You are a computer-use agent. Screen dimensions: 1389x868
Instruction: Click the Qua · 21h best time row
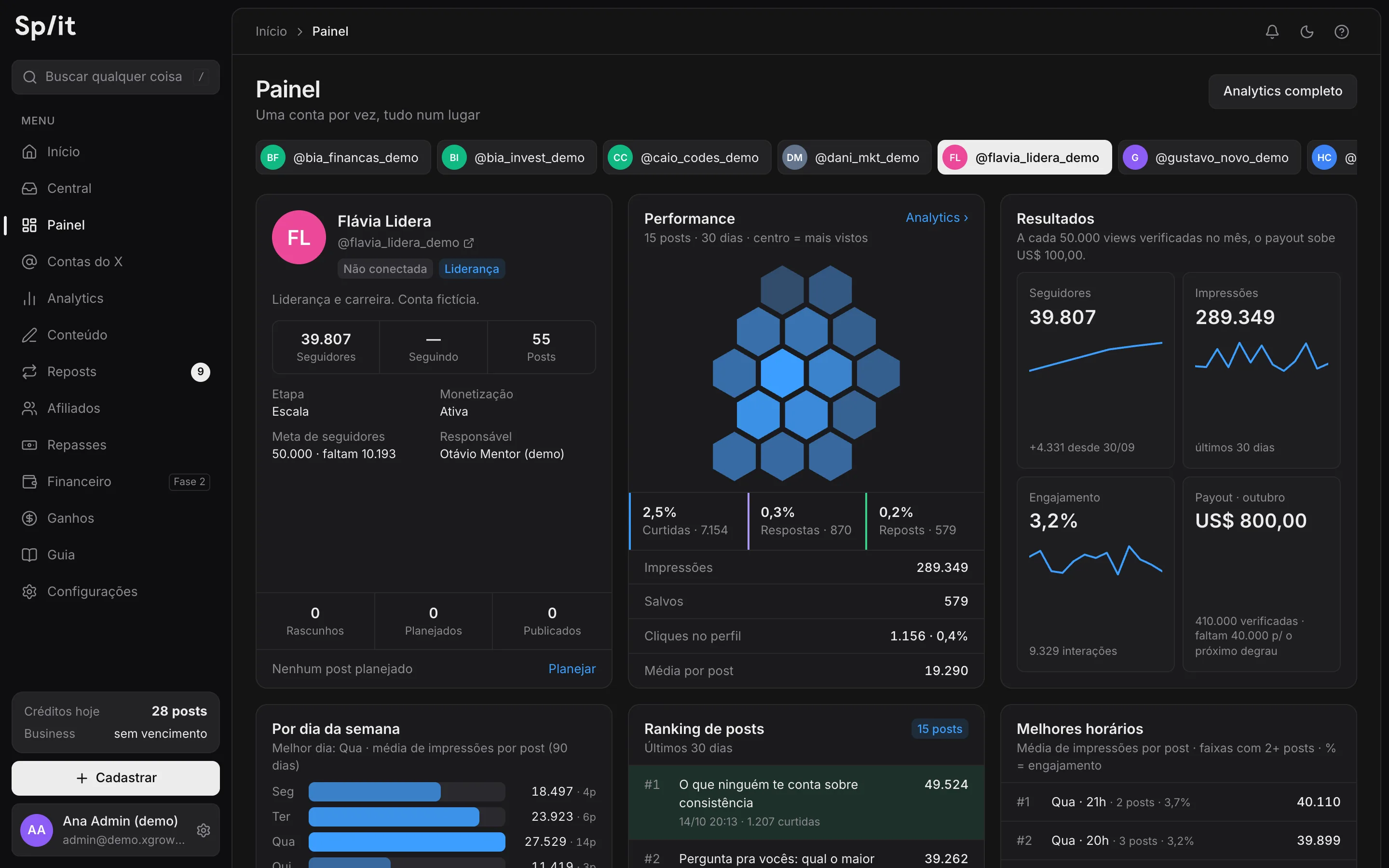click(x=1178, y=802)
